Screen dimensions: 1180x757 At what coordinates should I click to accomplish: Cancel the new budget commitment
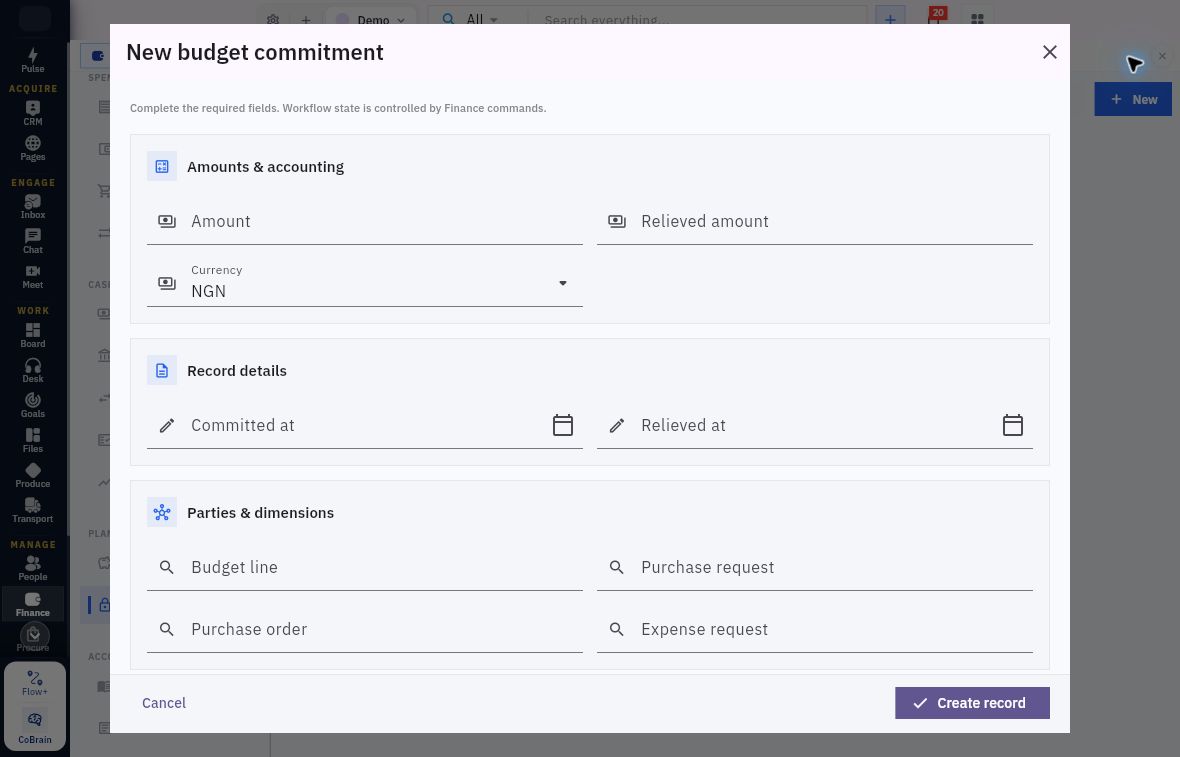[164, 703]
